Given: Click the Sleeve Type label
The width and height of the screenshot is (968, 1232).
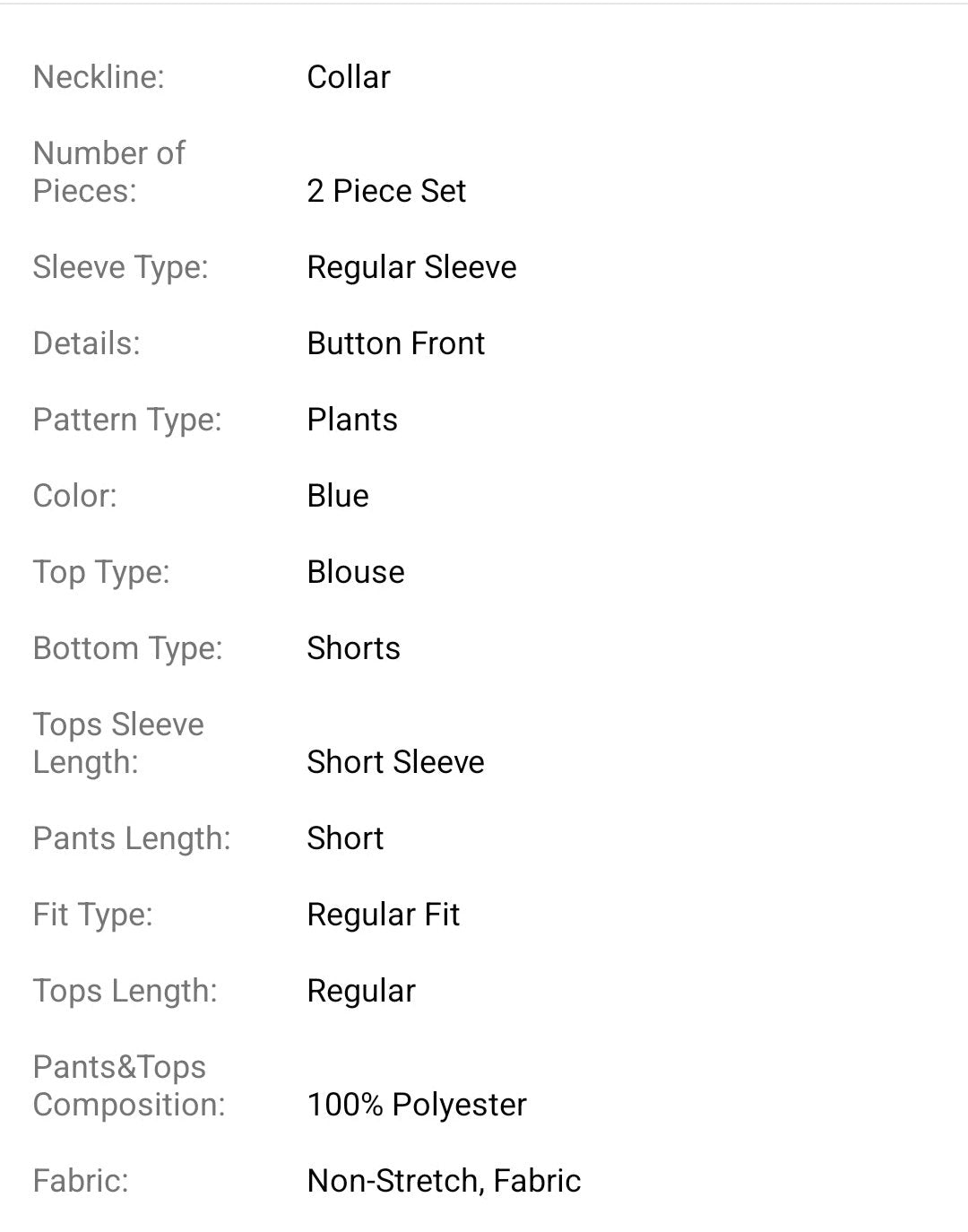Looking at the screenshot, I should coord(120,267).
